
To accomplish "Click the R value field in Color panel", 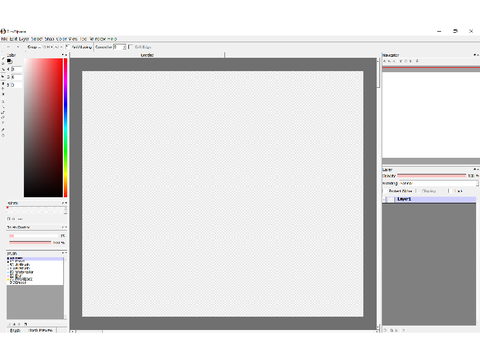I will pyautogui.click(x=17, y=69).
